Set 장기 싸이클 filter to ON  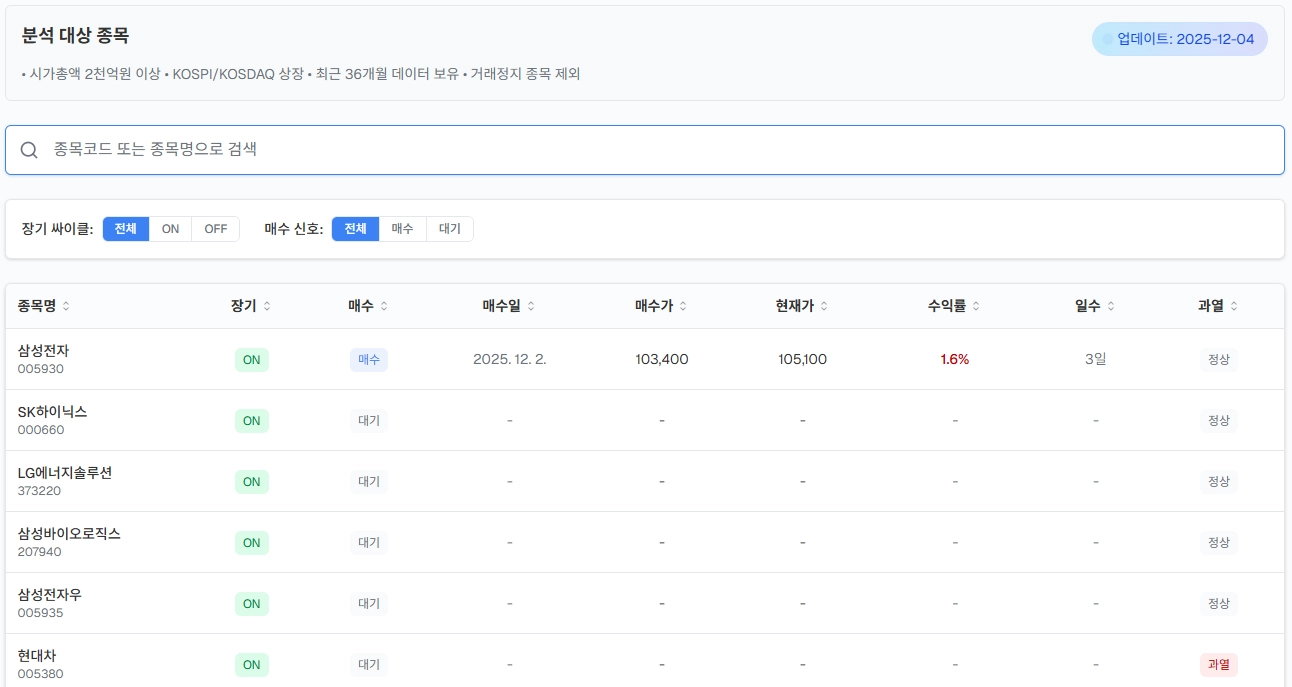[x=170, y=229]
